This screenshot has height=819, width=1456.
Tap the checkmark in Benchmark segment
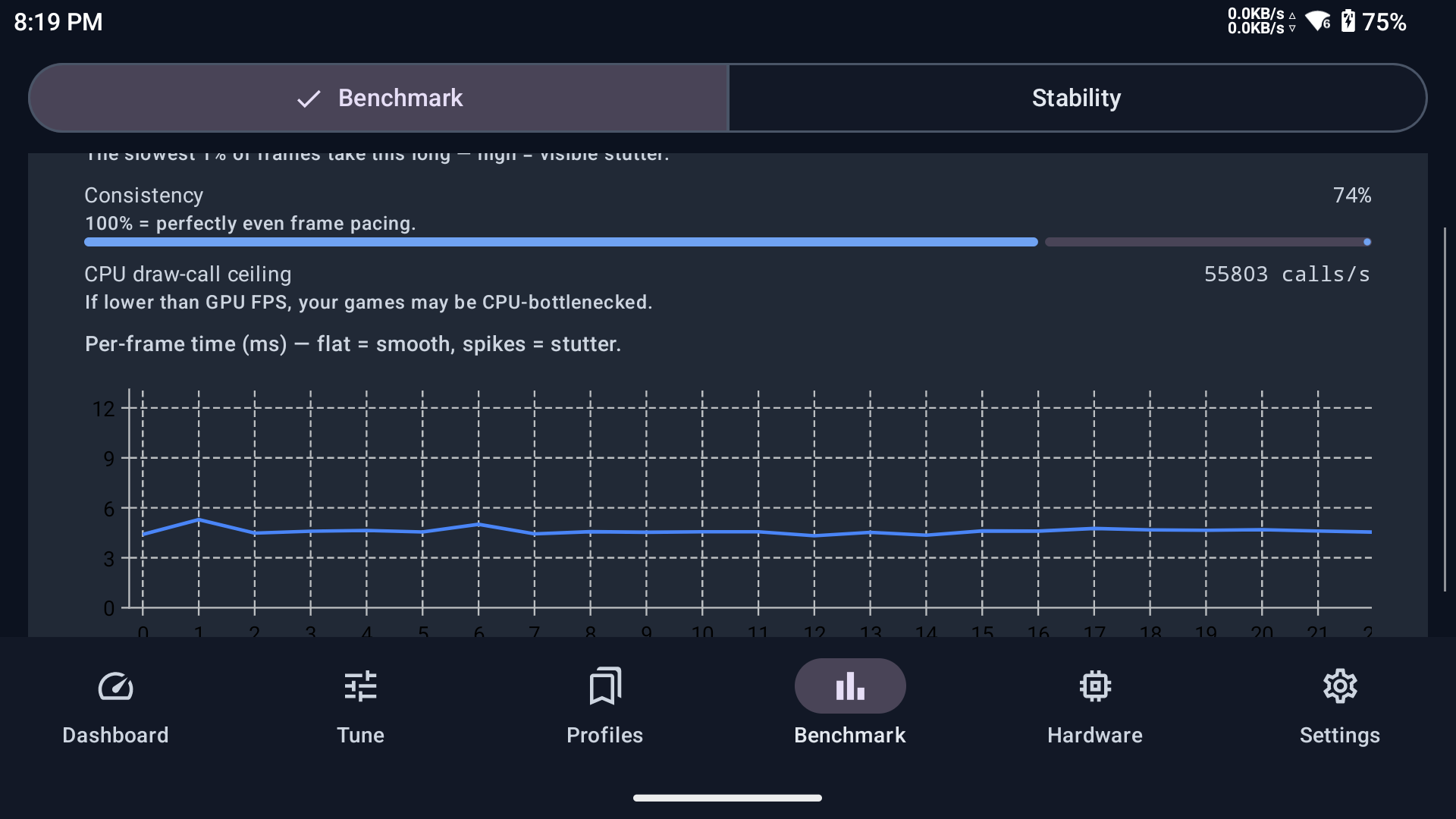click(309, 99)
